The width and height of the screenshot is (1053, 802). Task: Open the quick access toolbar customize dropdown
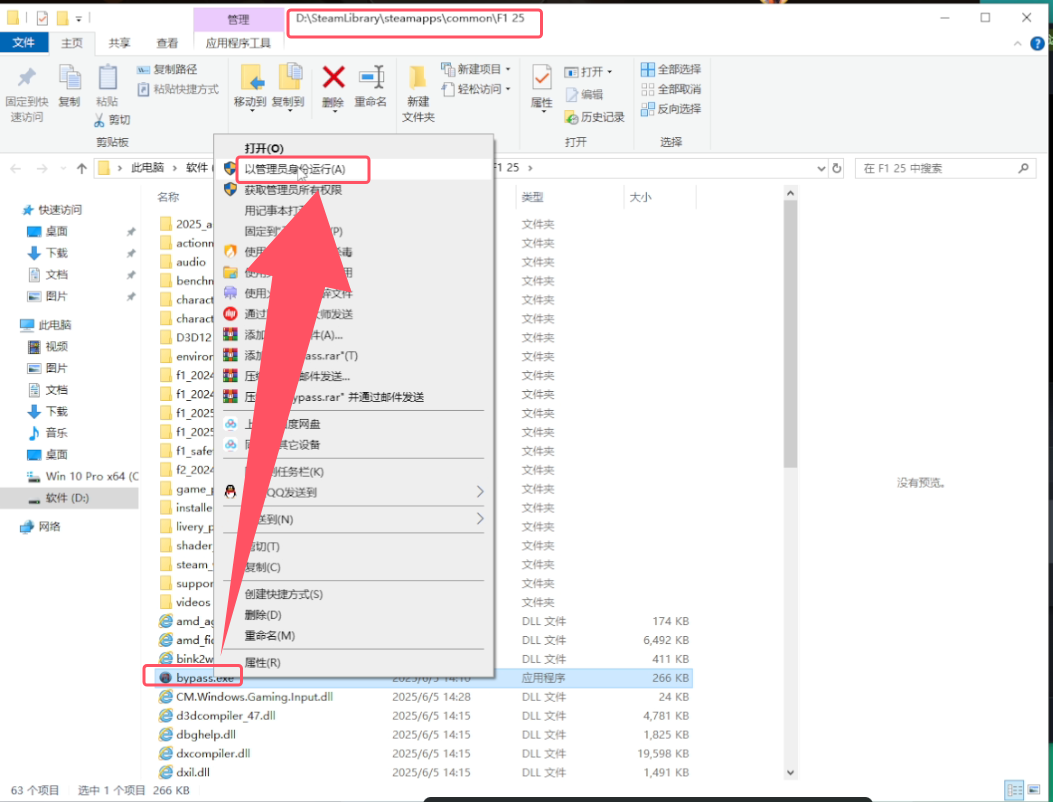pyautogui.click(x=79, y=18)
